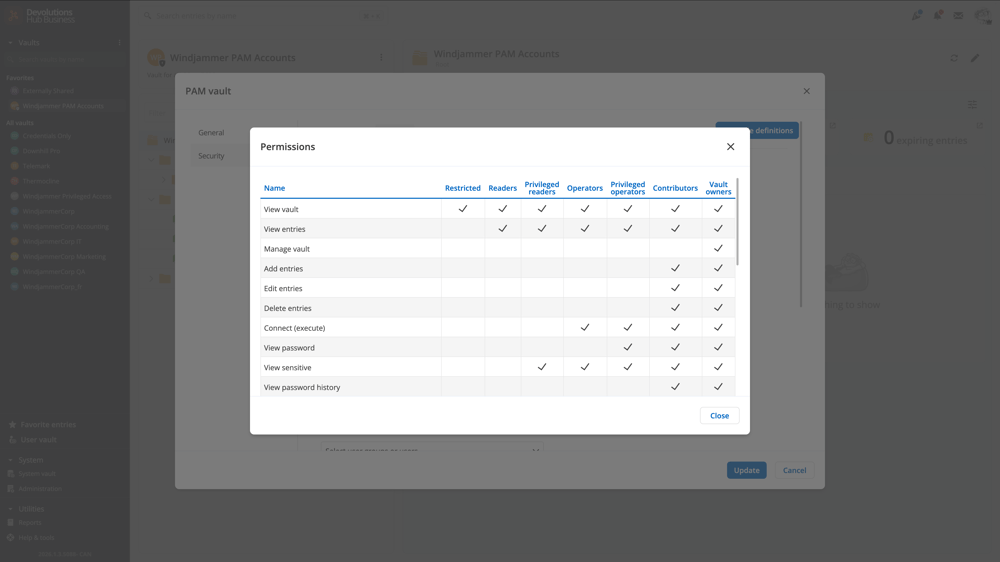Click the edit pencil icon in vault header
Image resolution: width=1000 pixels, height=562 pixels.
(975, 58)
